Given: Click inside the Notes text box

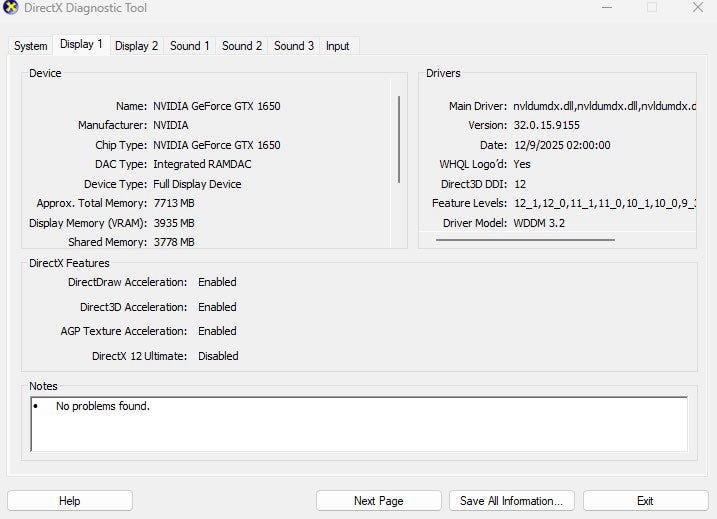Looking at the screenshot, I should tap(359, 424).
